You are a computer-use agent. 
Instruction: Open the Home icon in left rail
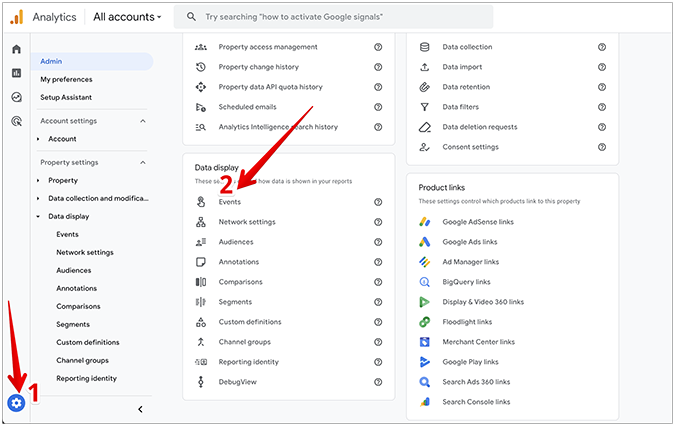click(x=16, y=49)
